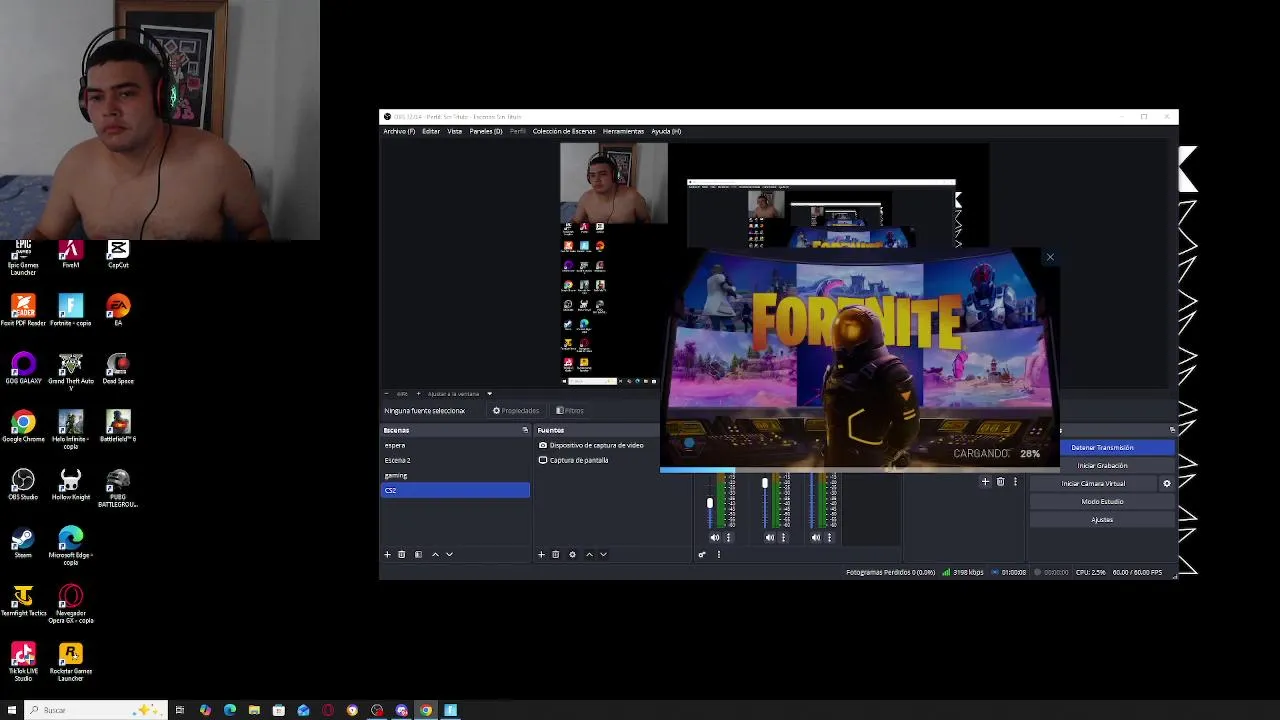This screenshot has height=720, width=1280.
Task: Add a scene transition with plus icon
Action: pos(985,482)
